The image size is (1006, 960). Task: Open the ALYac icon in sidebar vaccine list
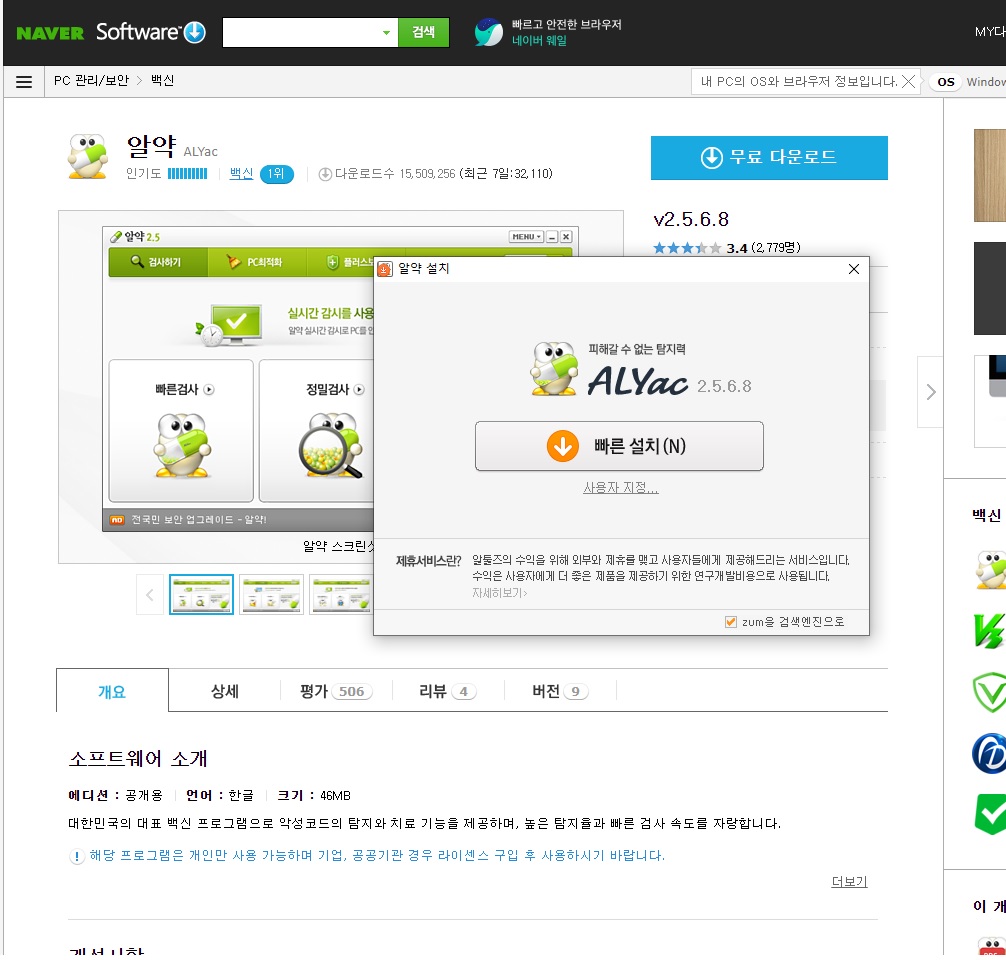click(x=990, y=569)
